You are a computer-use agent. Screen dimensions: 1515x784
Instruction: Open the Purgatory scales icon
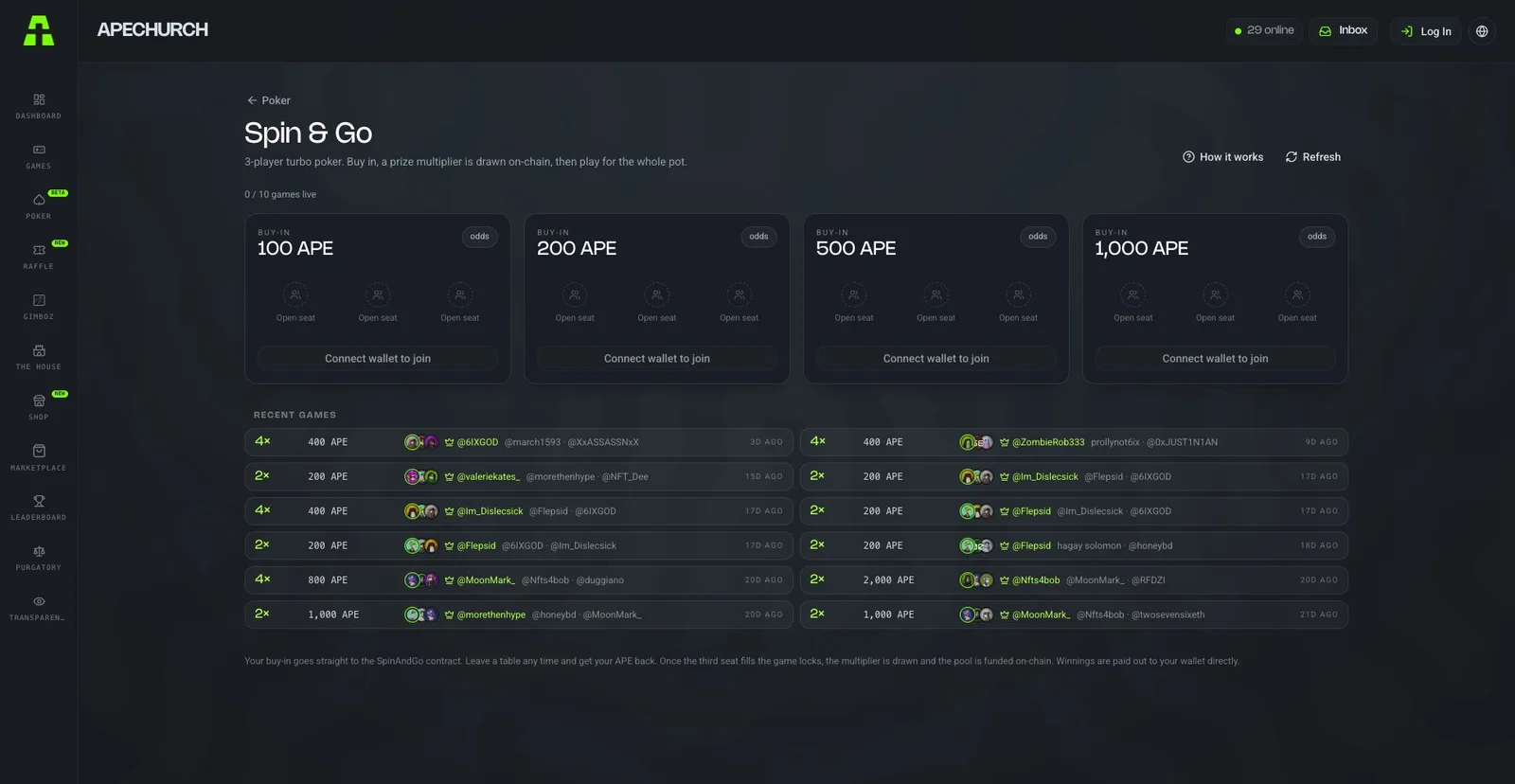point(39,551)
